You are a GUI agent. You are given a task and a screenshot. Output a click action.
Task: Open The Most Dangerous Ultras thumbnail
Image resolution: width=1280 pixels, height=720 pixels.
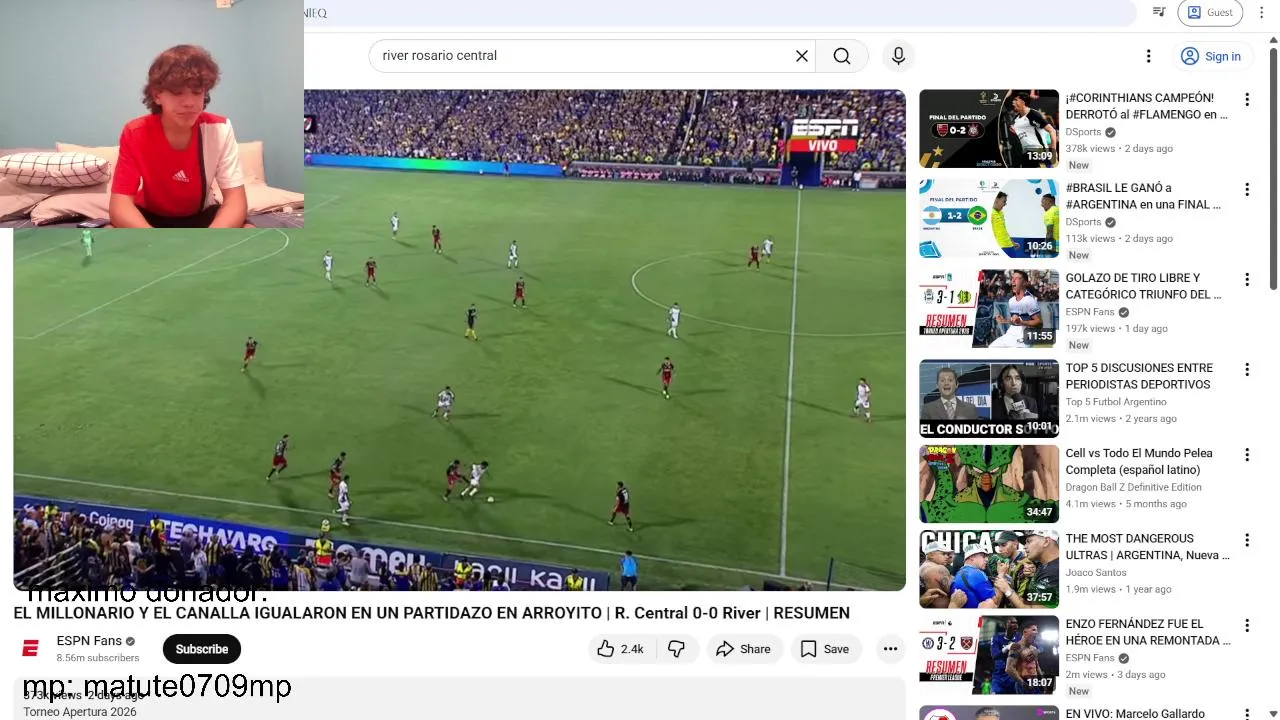(x=989, y=569)
